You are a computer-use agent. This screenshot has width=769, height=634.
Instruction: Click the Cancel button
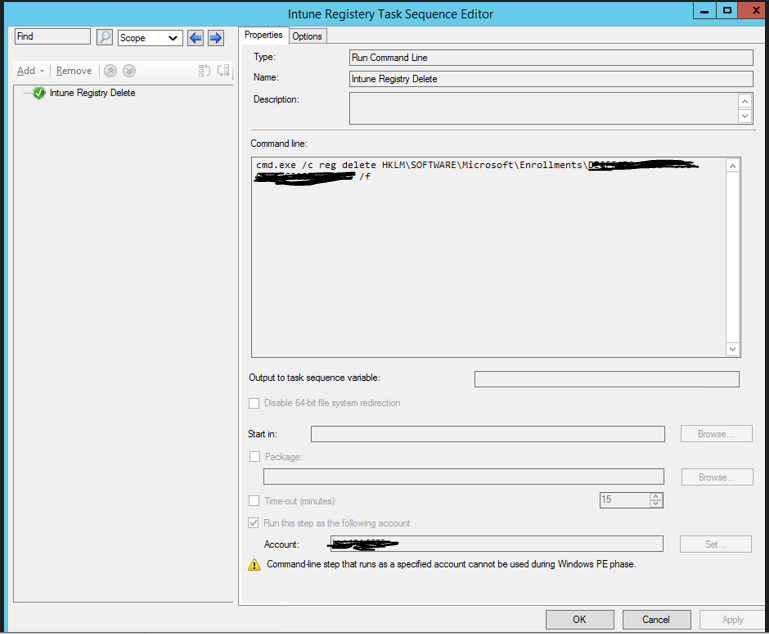(656, 619)
